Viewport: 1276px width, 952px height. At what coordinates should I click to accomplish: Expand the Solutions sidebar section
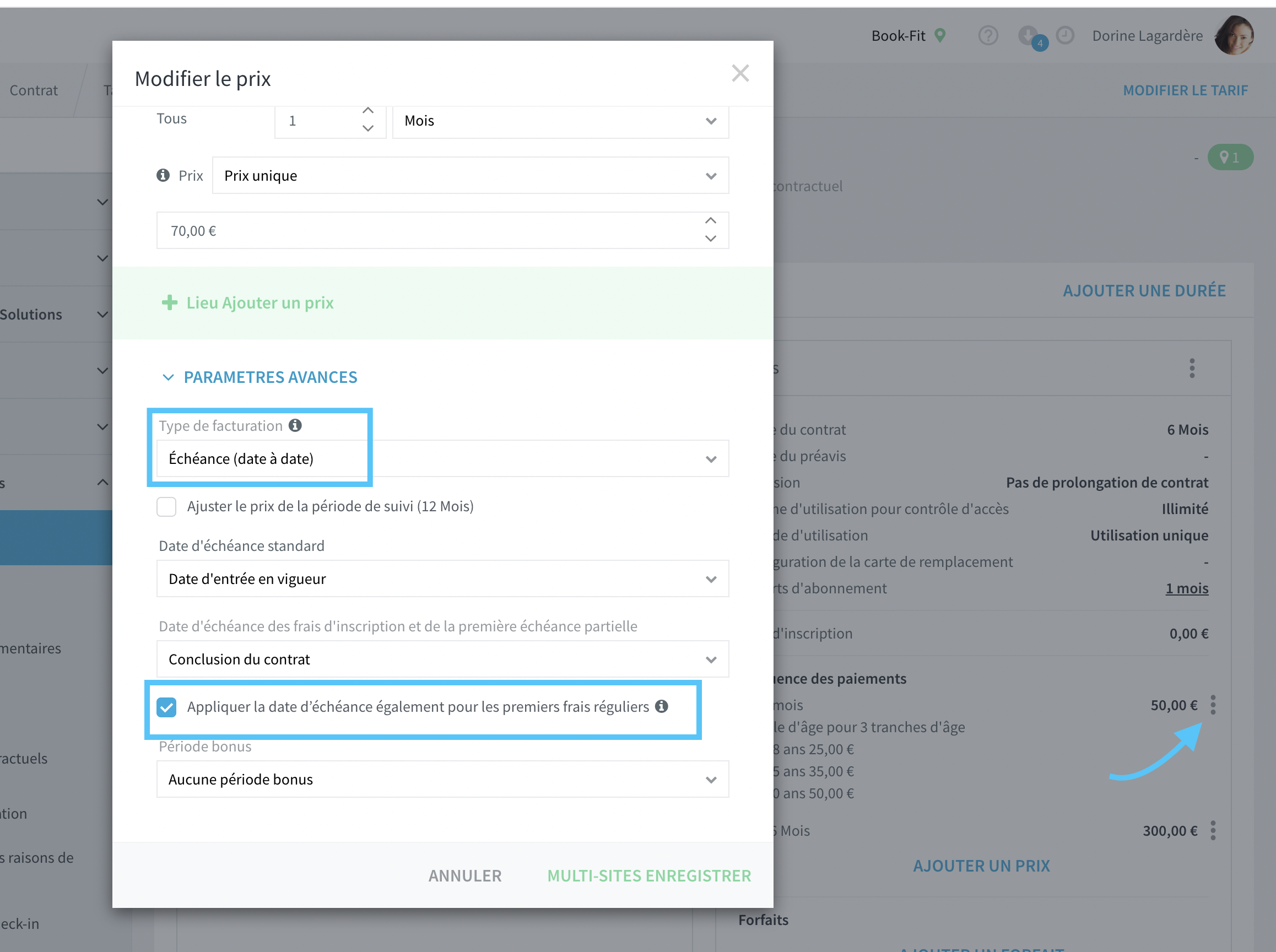pyautogui.click(x=102, y=315)
